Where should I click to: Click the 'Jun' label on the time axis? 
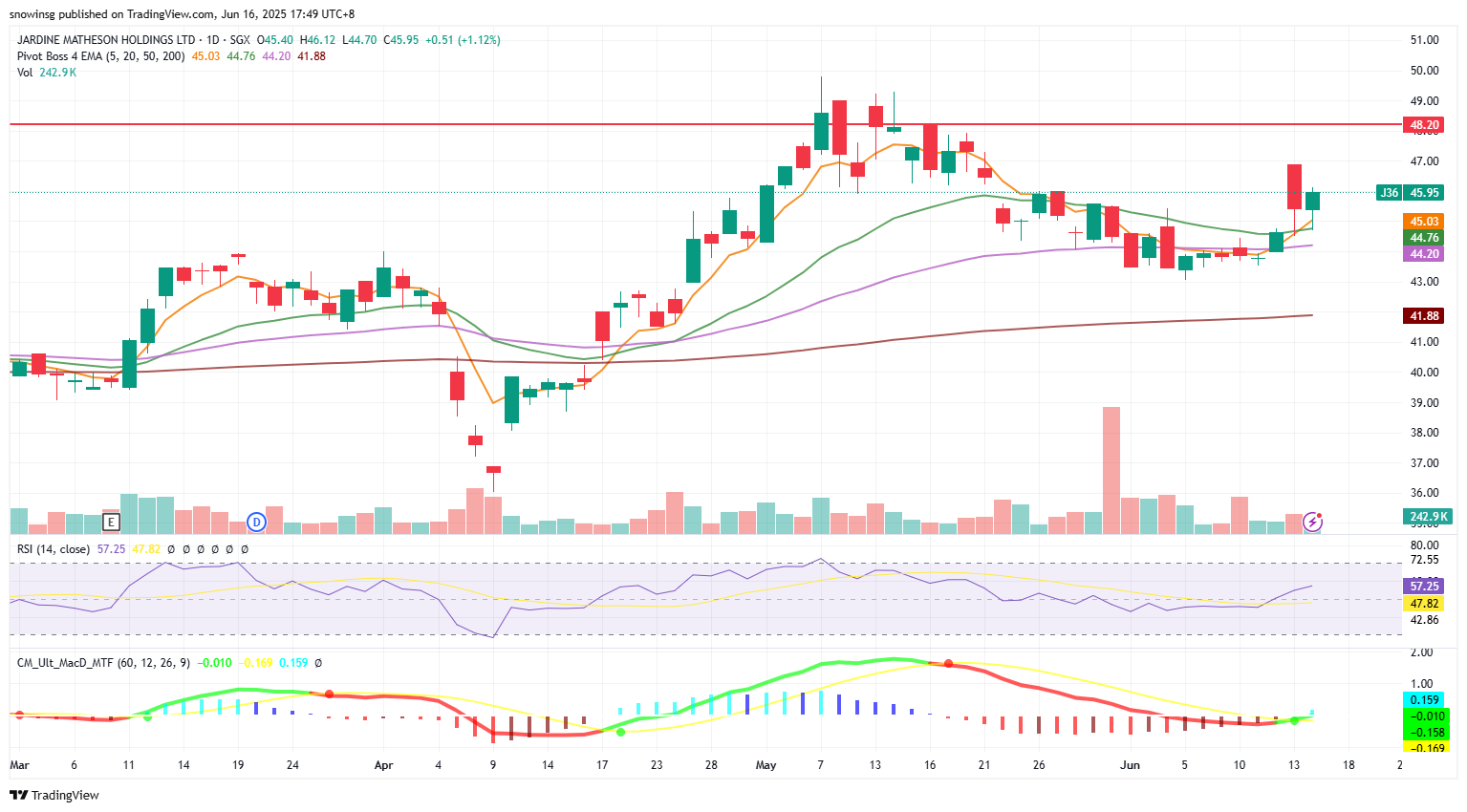pyautogui.click(x=1130, y=765)
